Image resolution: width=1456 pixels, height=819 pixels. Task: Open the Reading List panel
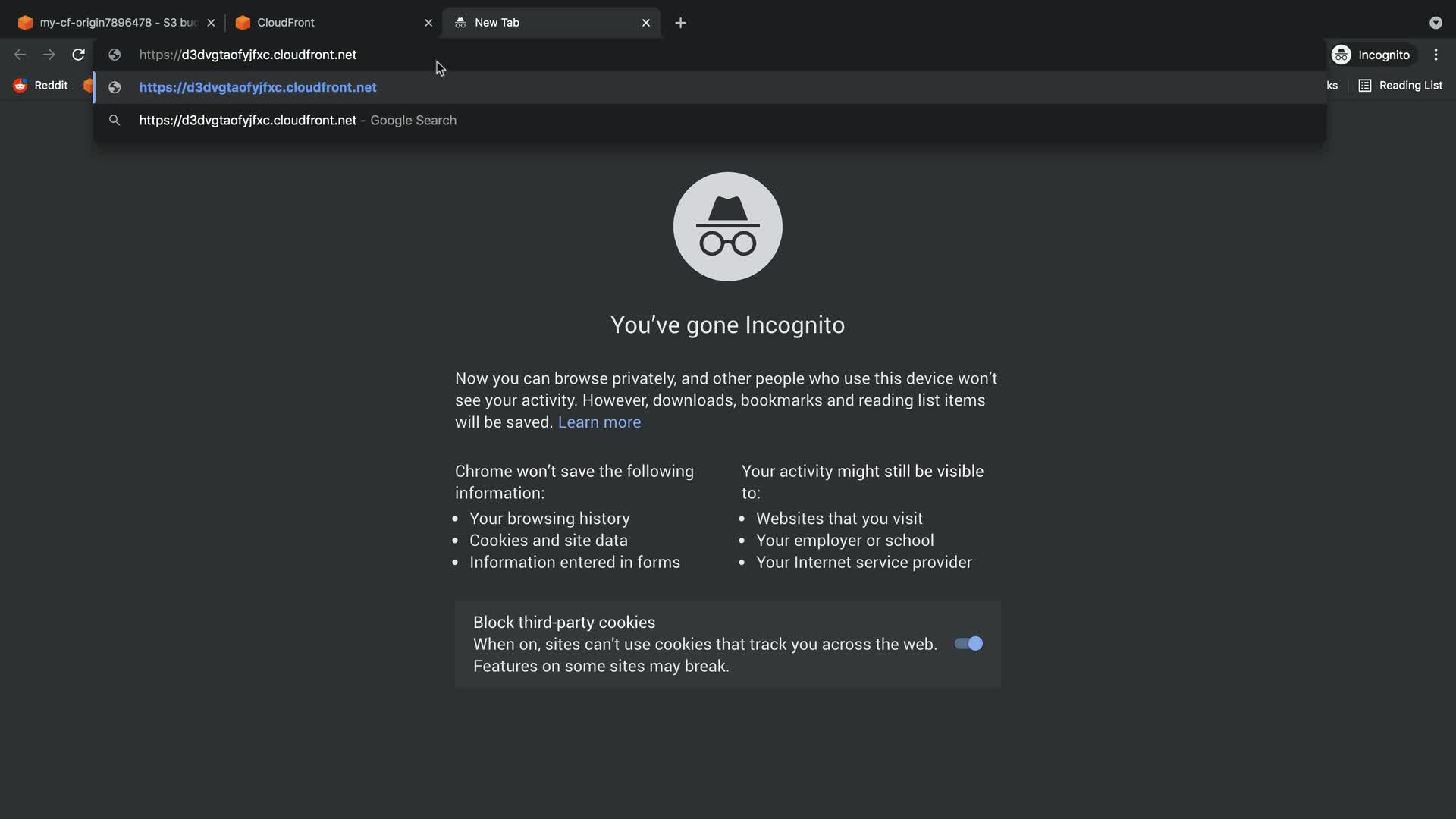1400,86
